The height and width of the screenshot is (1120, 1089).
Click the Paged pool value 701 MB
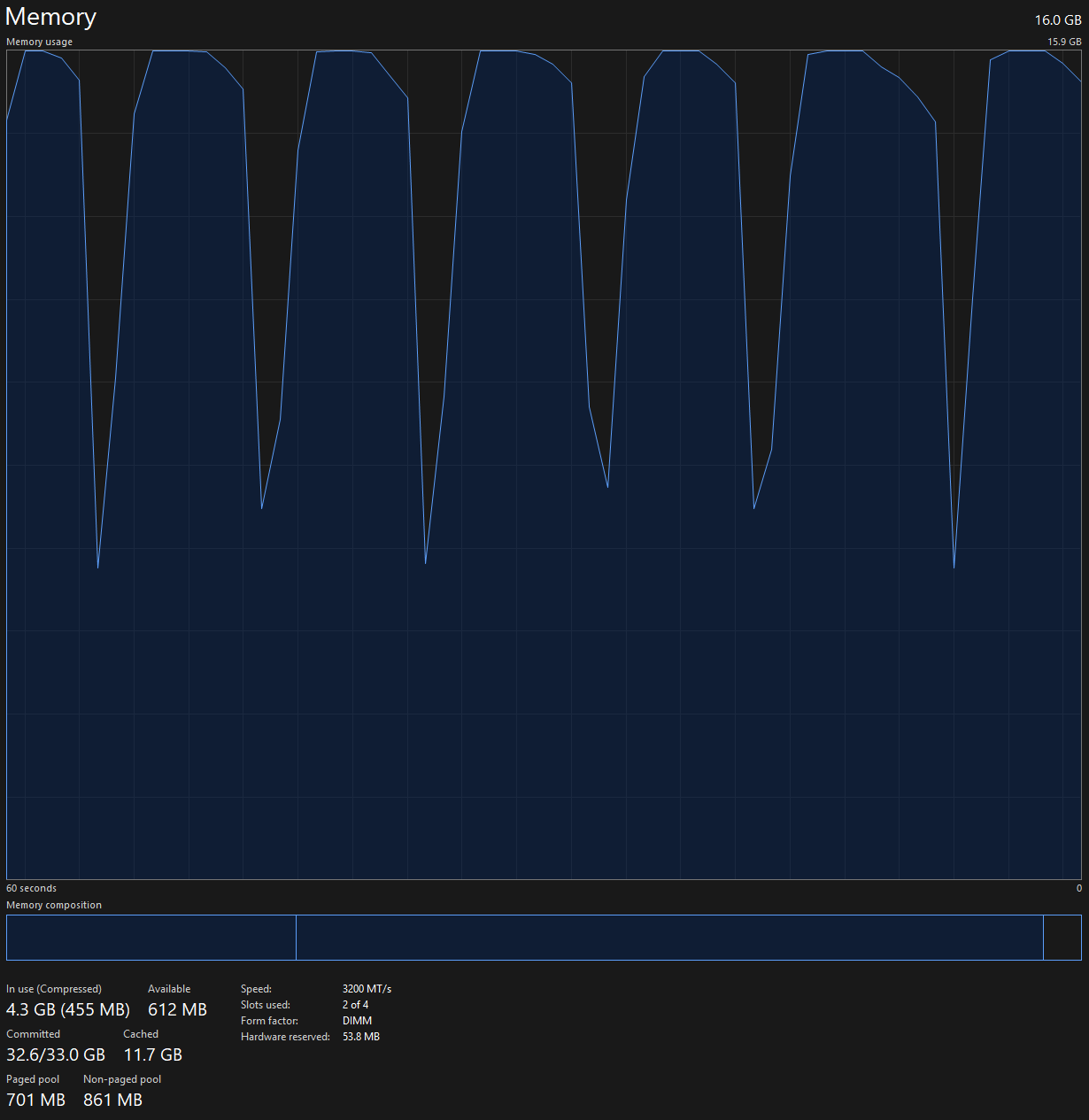(x=36, y=1100)
